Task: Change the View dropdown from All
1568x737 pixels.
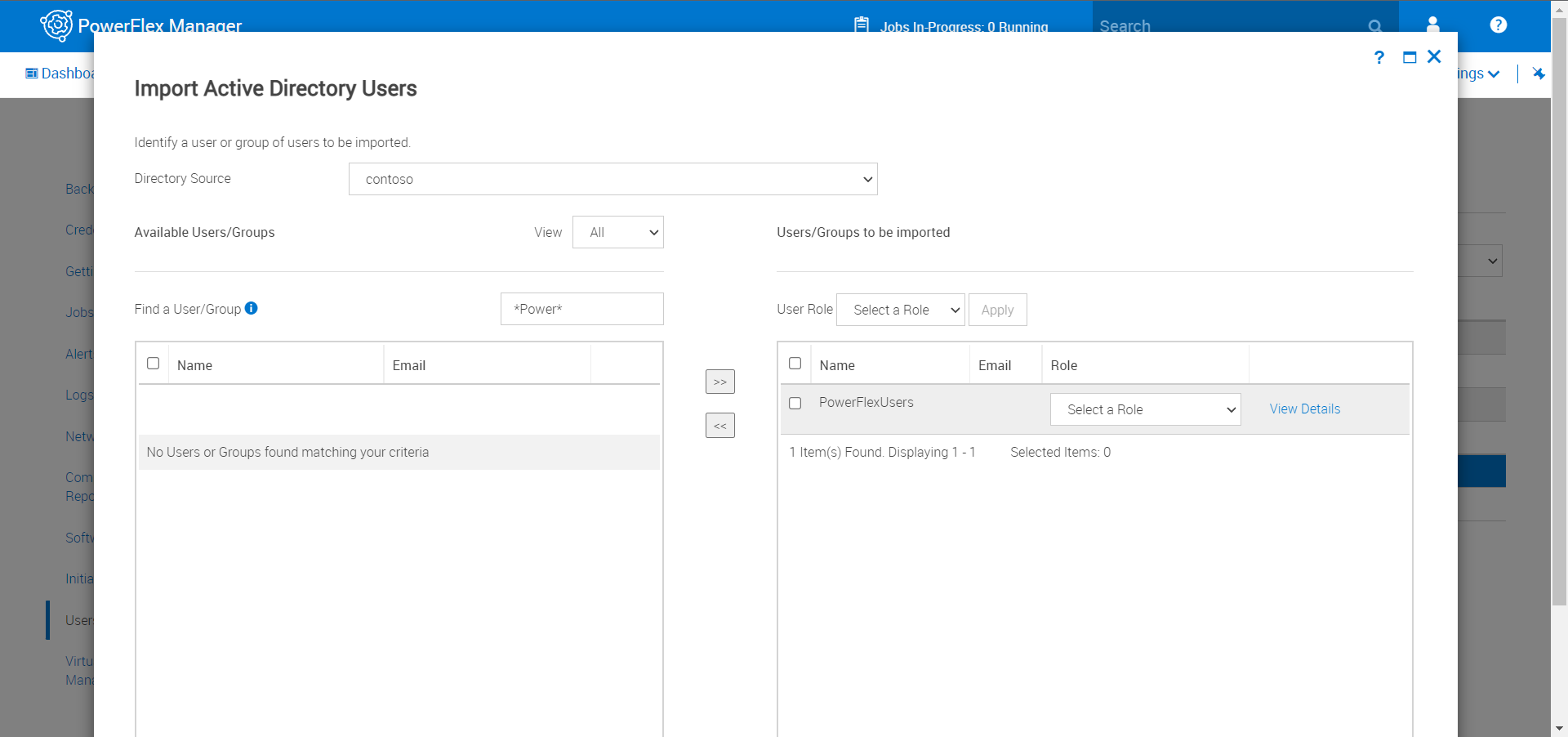Action: click(x=617, y=232)
